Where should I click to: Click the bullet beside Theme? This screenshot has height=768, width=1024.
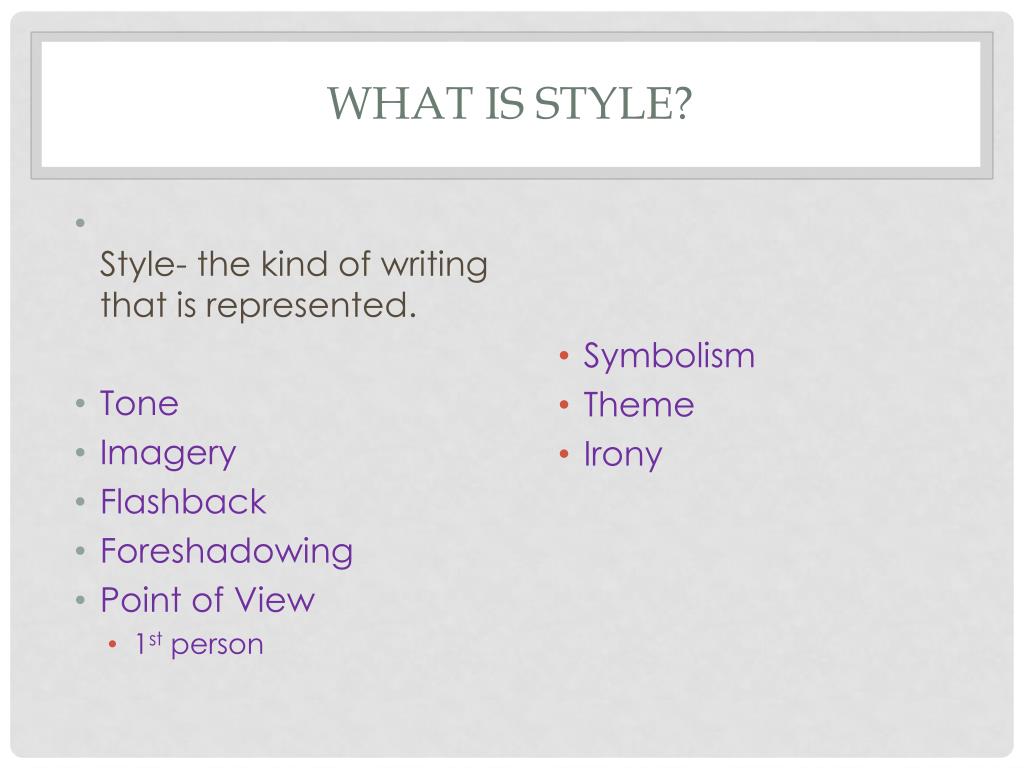pyautogui.click(x=564, y=405)
